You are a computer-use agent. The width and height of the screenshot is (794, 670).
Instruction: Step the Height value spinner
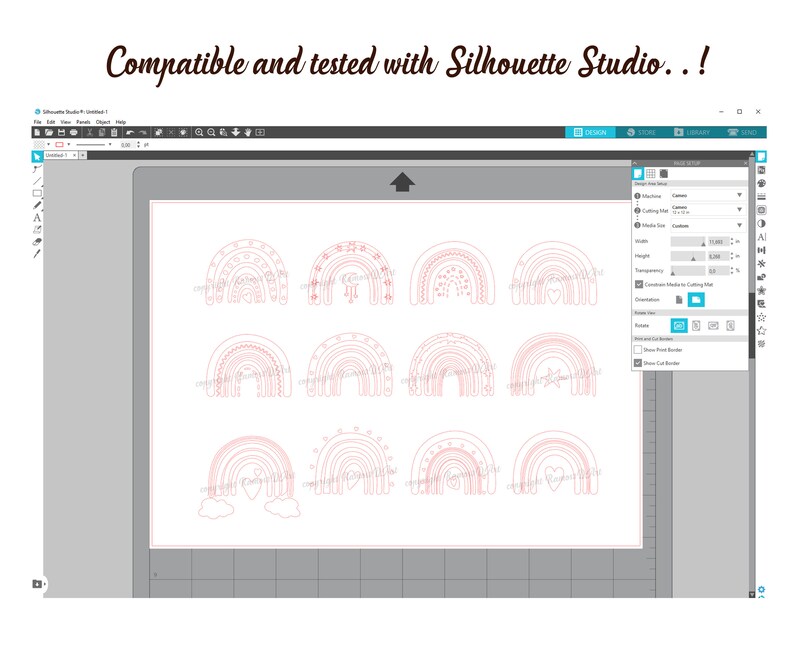coord(732,256)
